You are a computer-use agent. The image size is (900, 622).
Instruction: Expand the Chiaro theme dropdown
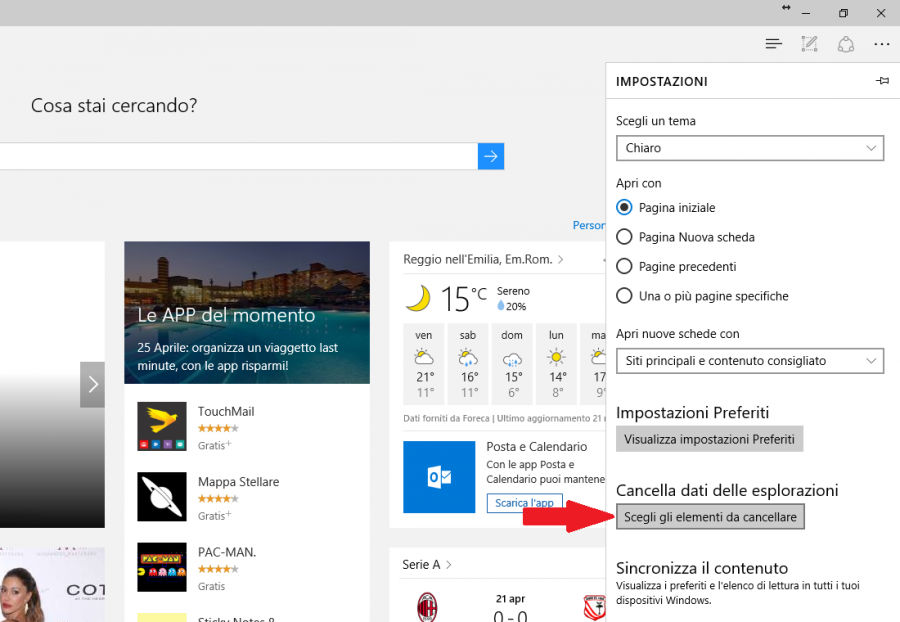750,148
